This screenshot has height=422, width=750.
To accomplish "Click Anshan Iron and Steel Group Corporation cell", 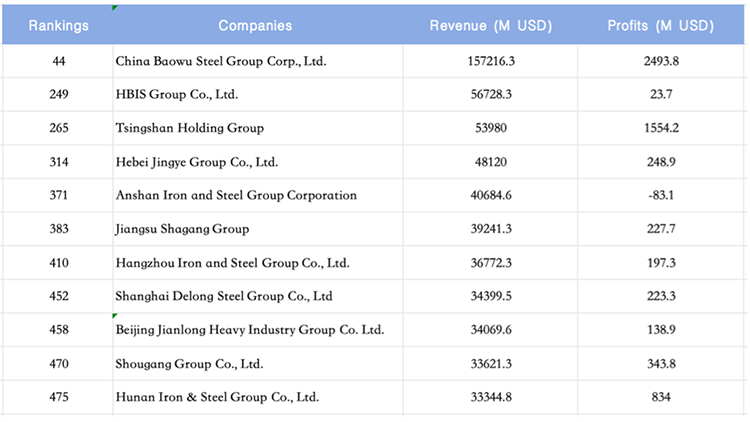I will [258, 195].
